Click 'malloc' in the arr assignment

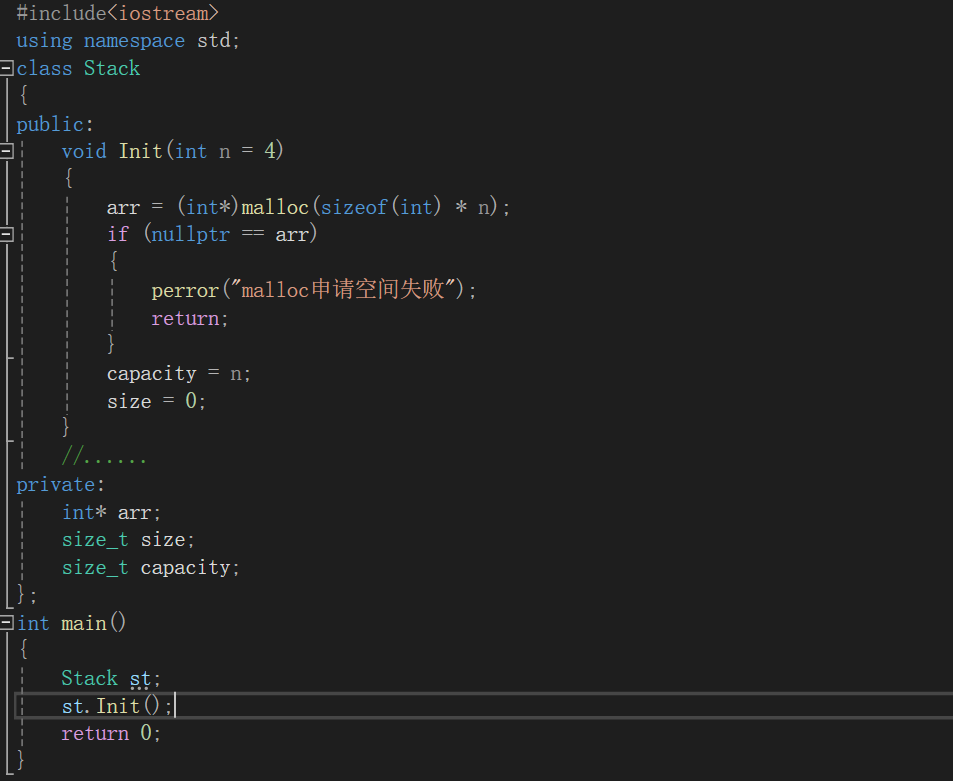275,207
